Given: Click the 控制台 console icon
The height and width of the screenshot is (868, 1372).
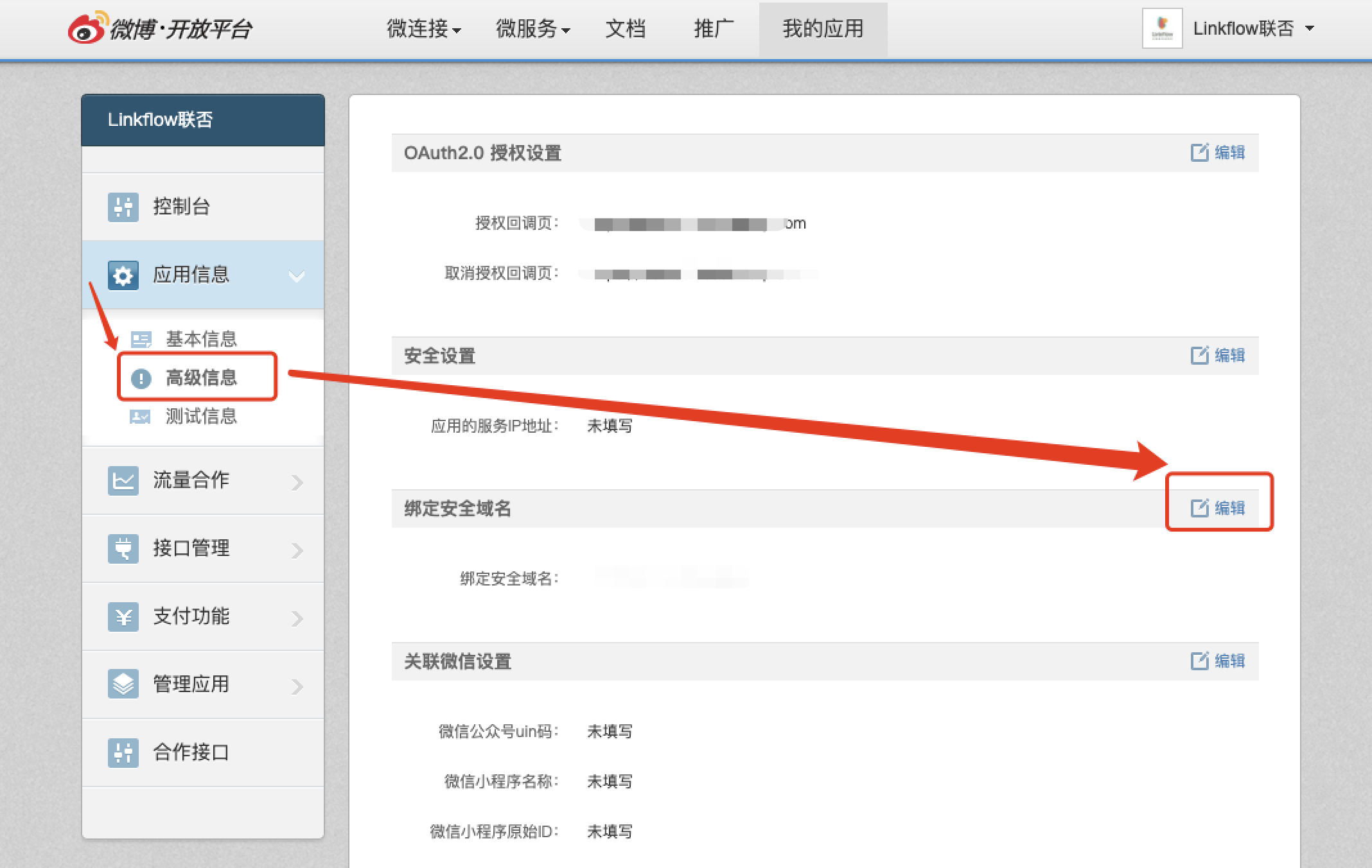Looking at the screenshot, I should tap(123, 207).
